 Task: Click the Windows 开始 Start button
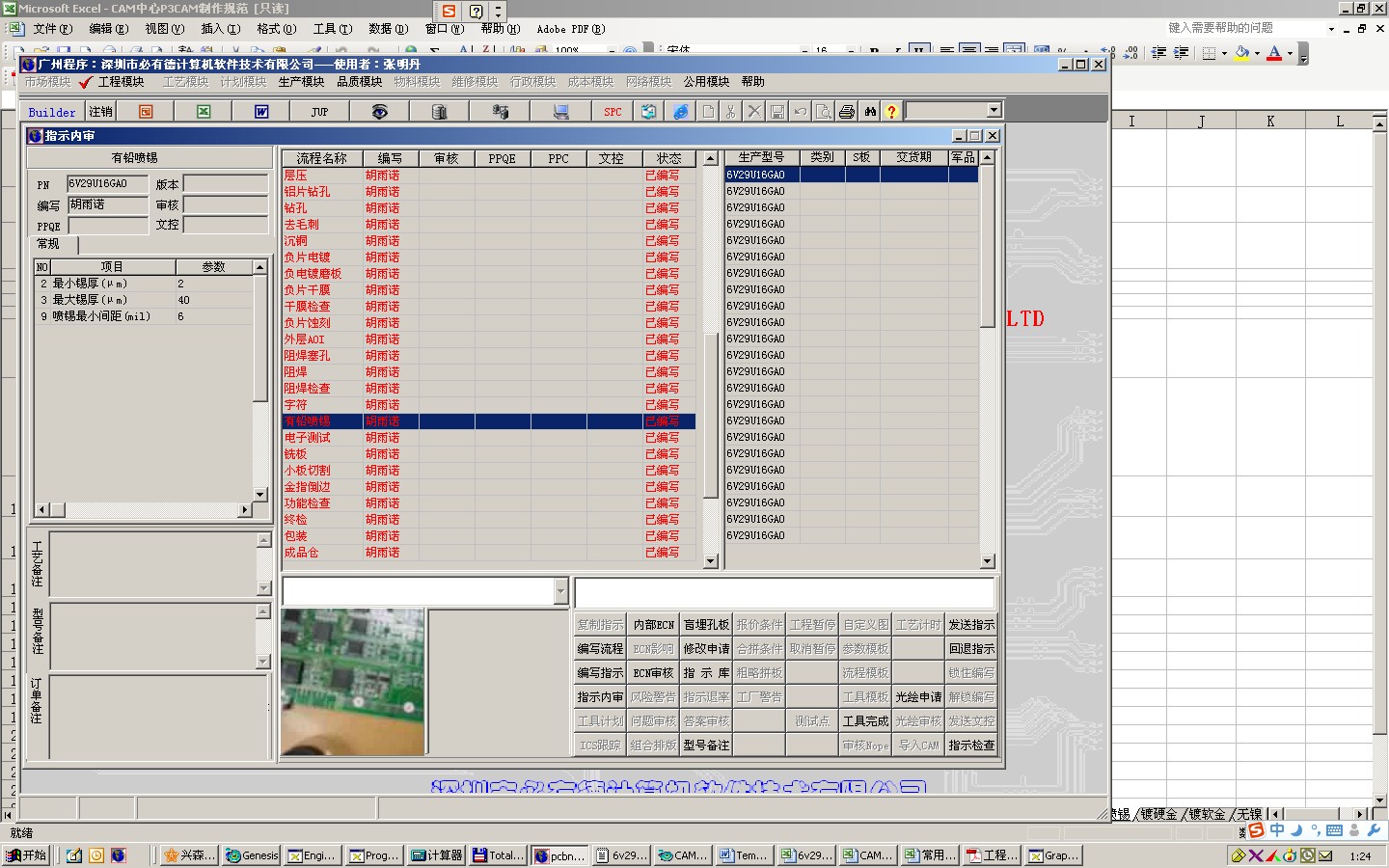pos(26,855)
